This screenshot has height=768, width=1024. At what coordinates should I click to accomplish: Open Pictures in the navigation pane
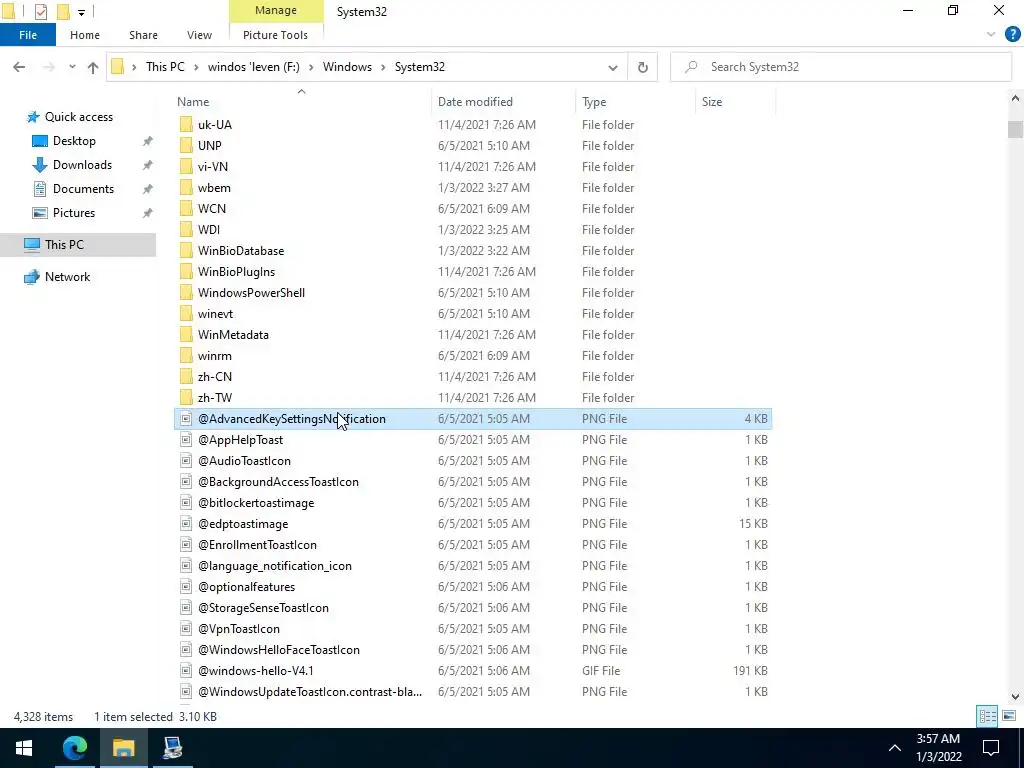click(x=74, y=213)
